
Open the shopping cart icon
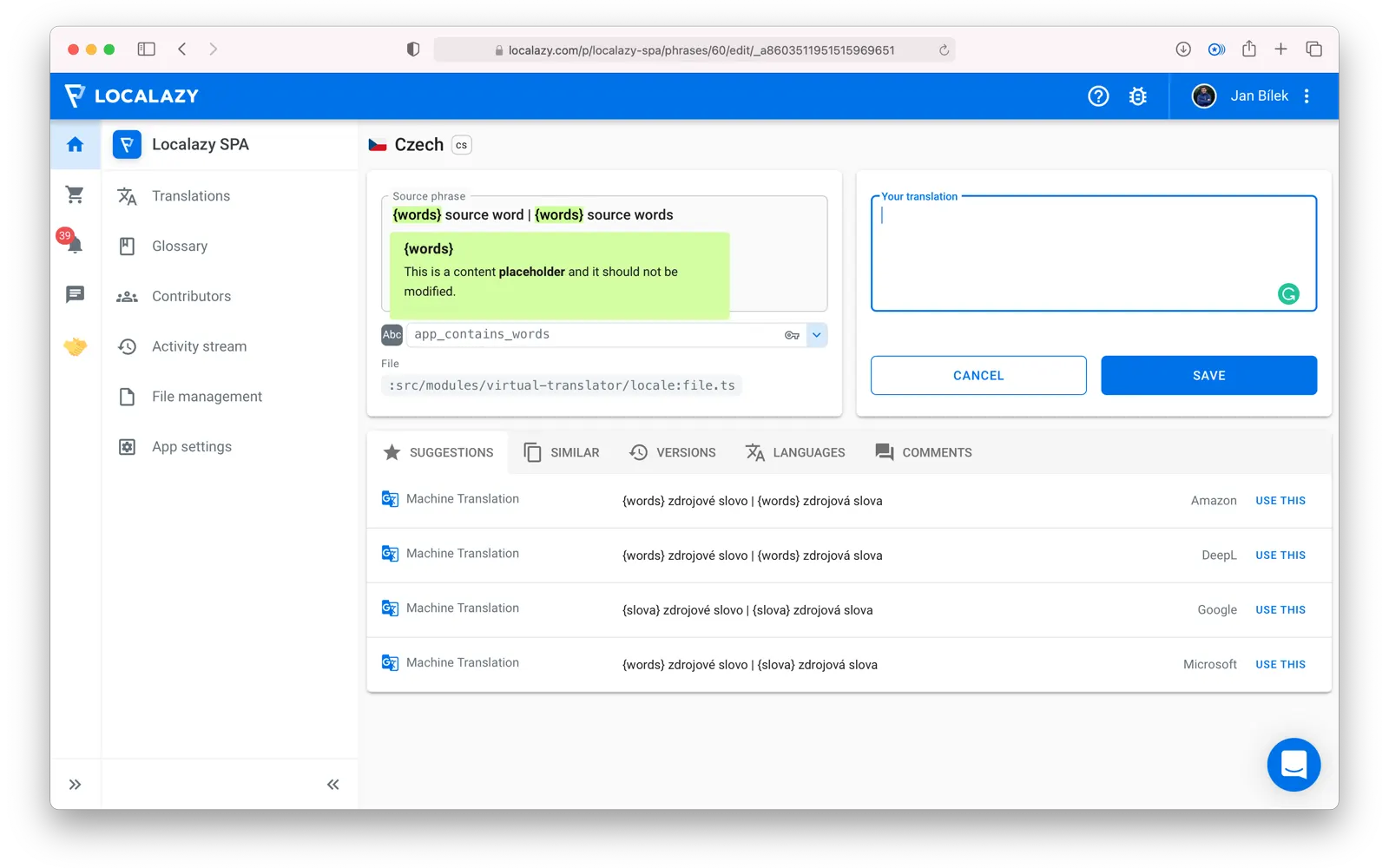pos(75,194)
